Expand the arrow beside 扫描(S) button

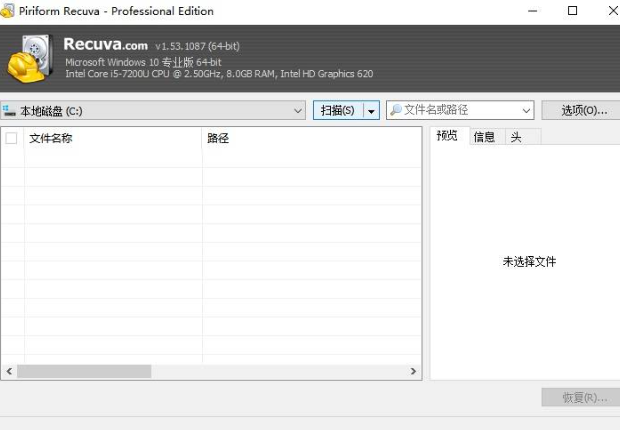[372, 111]
